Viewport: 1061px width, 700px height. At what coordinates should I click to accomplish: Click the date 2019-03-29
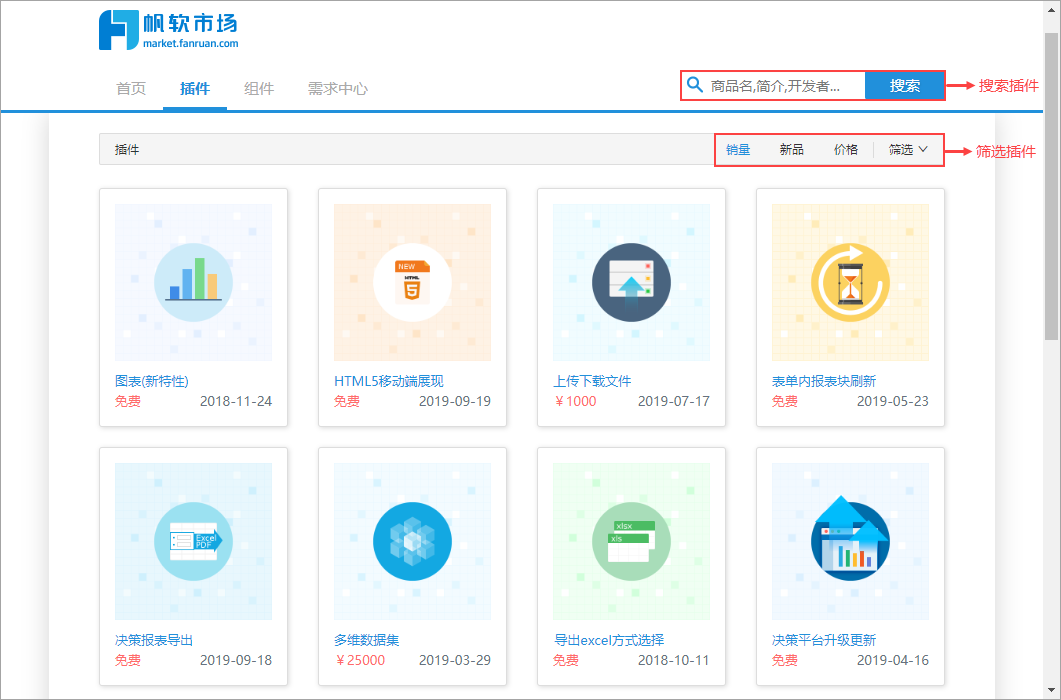455,660
